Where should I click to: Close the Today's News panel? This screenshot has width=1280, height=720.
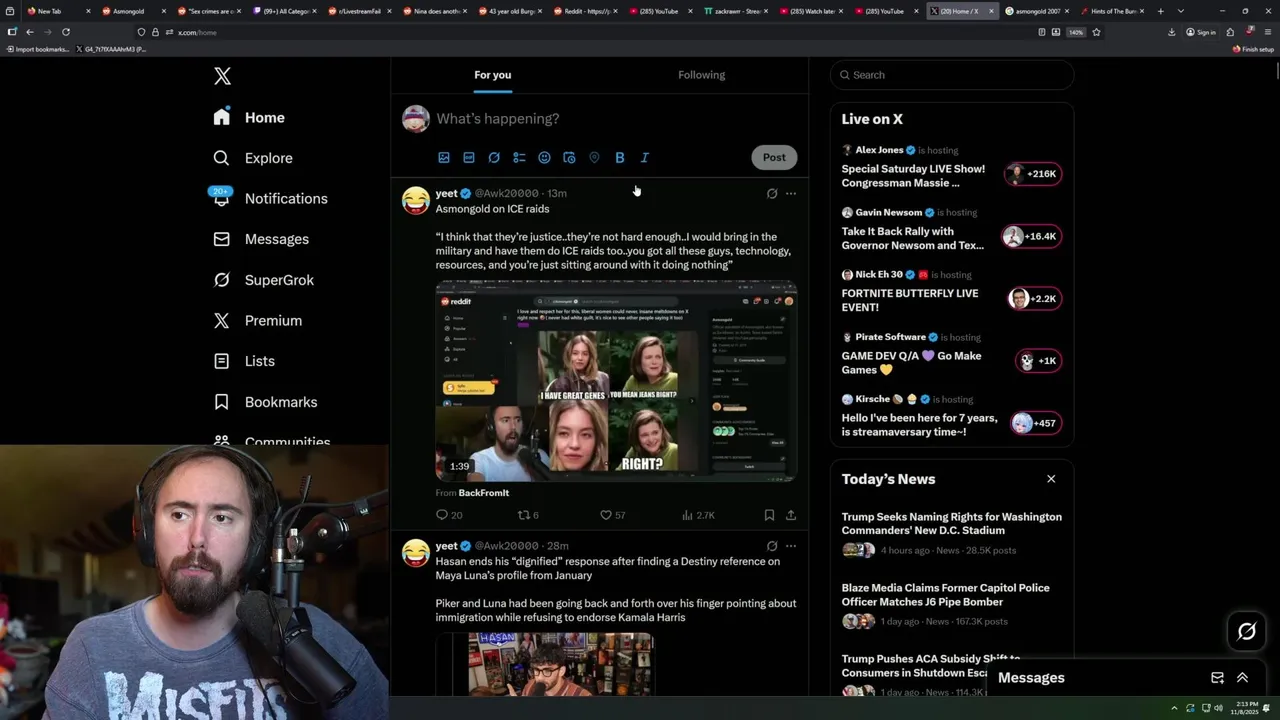[x=1051, y=479]
